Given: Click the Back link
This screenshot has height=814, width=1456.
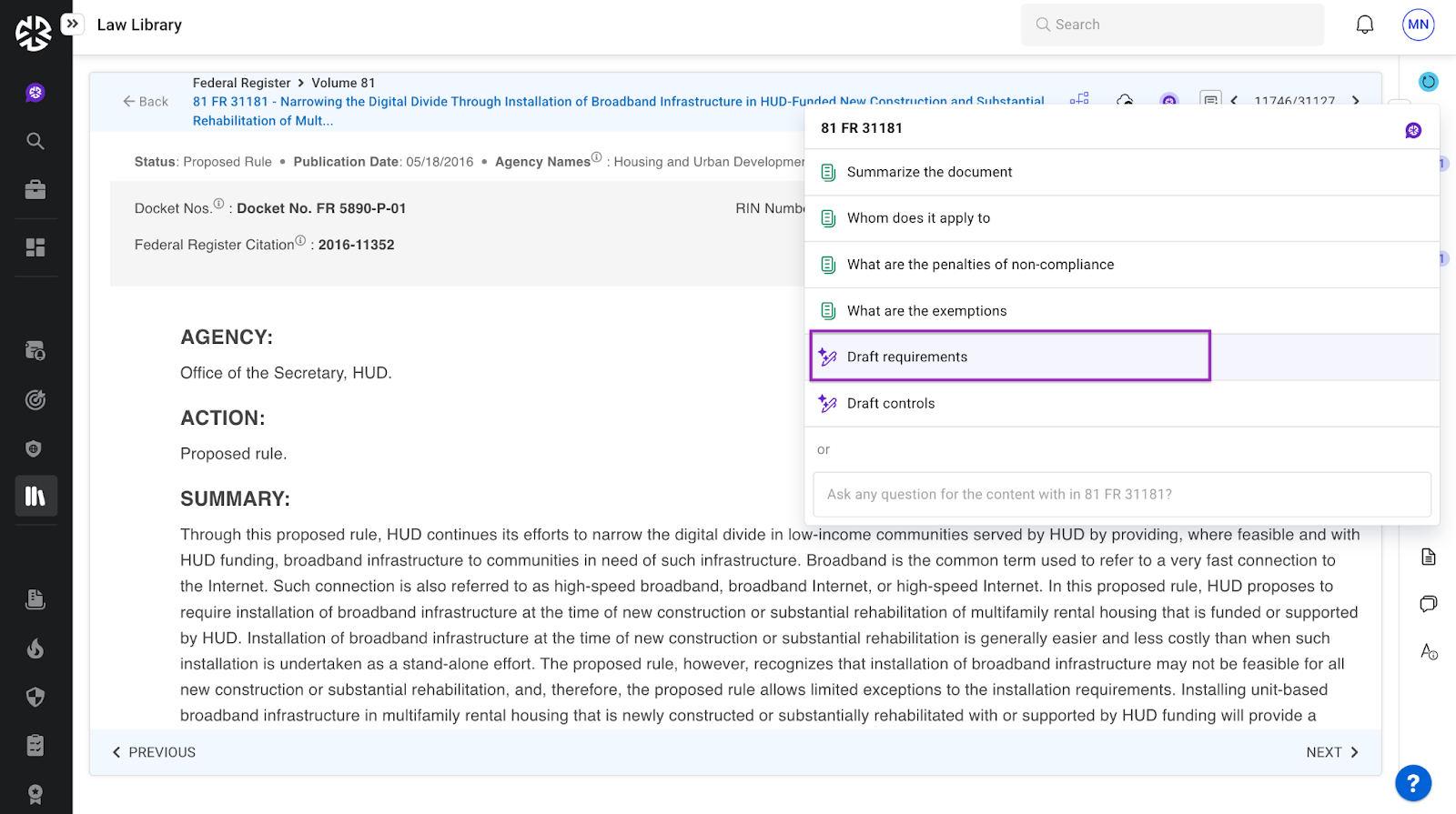Looking at the screenshot, I should [146, 102].
